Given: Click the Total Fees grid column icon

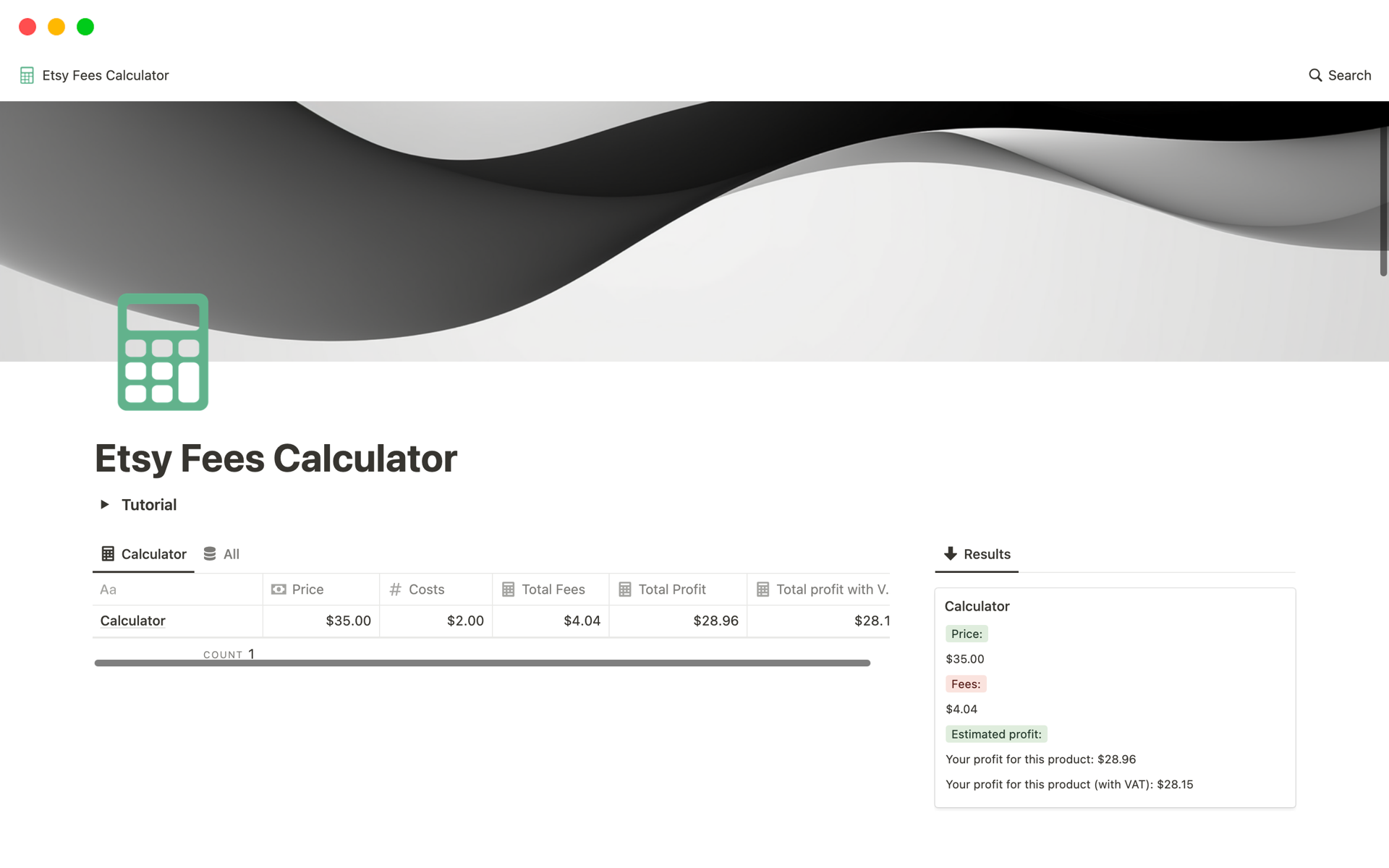Looking at the screenshot, I should tap(509, 589).
